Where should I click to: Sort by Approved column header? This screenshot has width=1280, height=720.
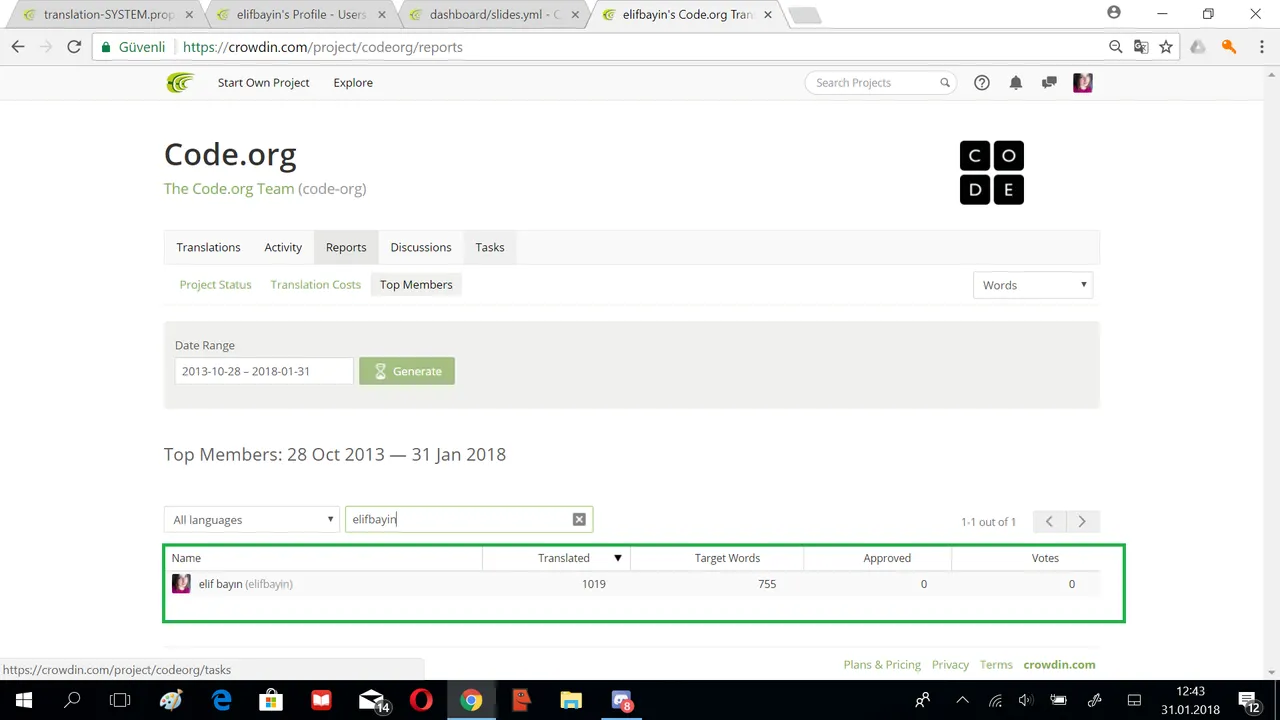point(887,558)
